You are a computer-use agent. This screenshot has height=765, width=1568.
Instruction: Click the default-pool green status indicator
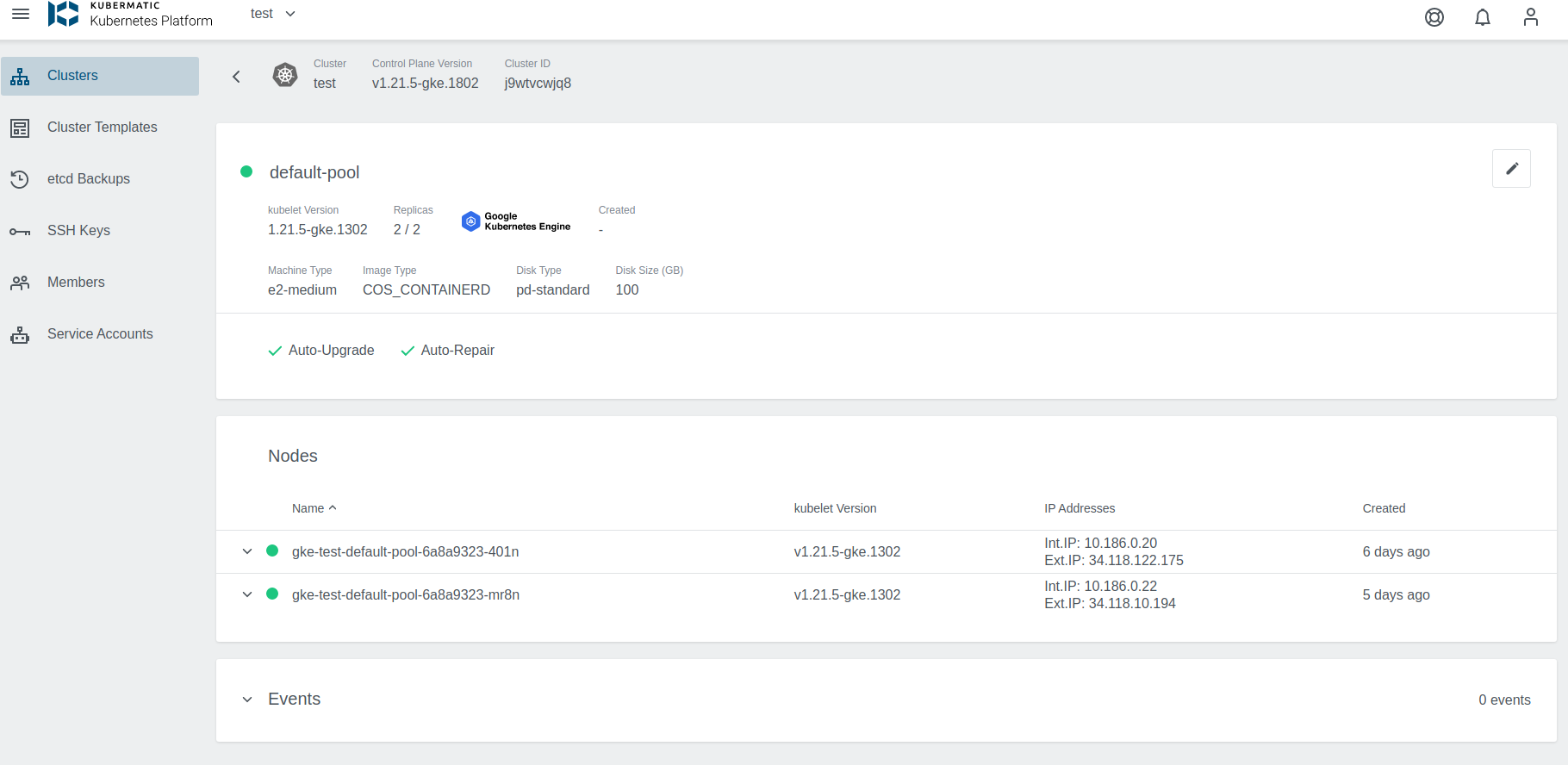coord(246,172)
